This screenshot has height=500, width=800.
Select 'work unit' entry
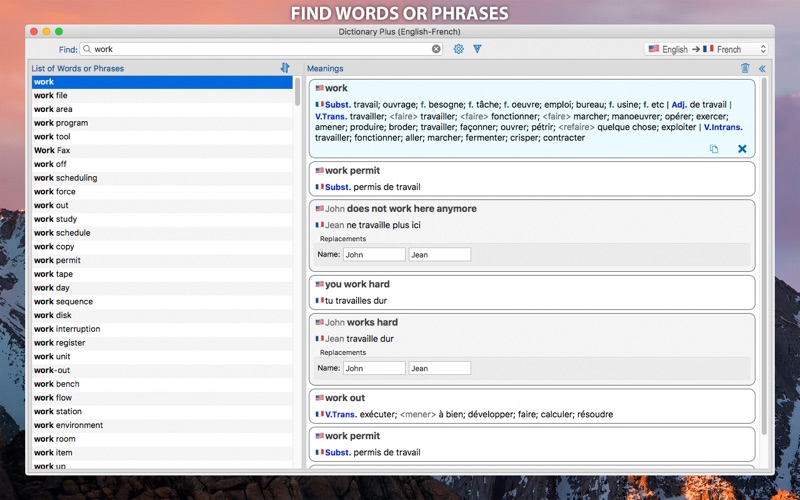click(162, 357)
